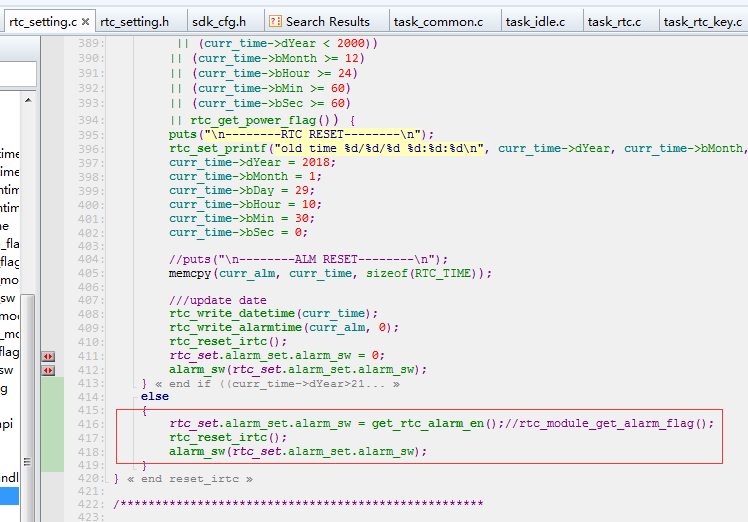
Task: Switch to the rtc_setting.c tab
Action: click(43, 21)
